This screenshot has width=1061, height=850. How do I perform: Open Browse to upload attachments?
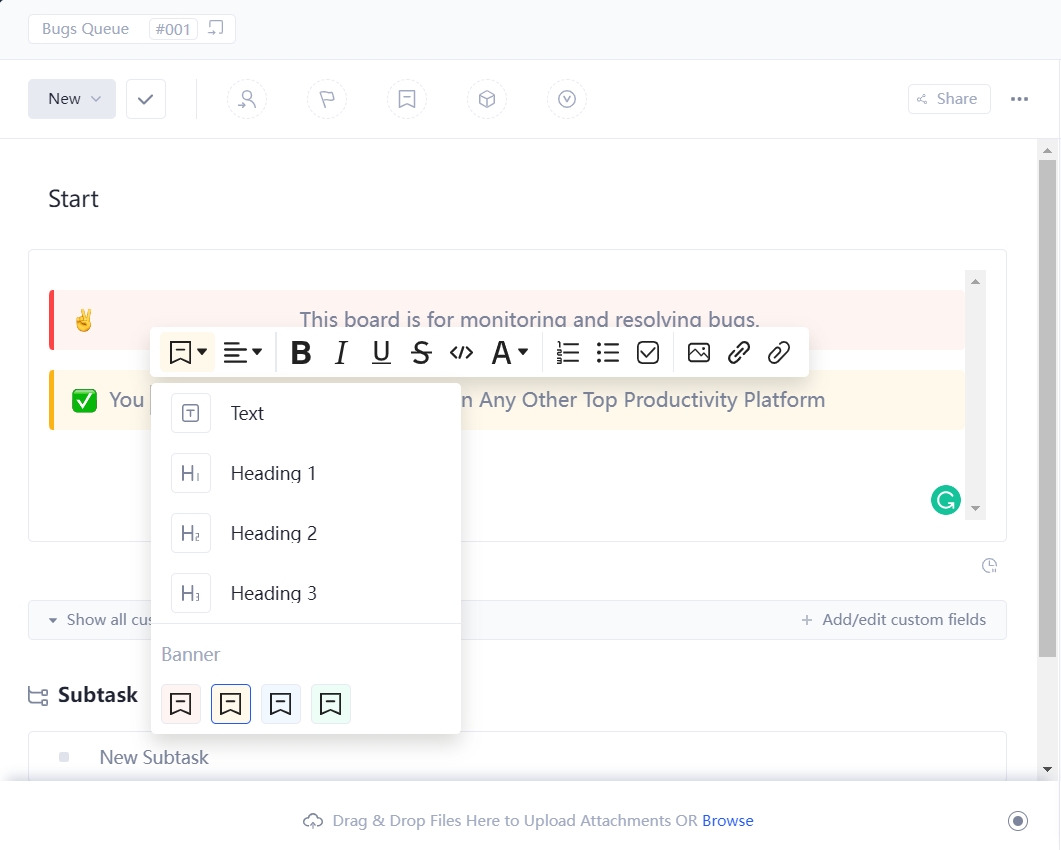727,820
